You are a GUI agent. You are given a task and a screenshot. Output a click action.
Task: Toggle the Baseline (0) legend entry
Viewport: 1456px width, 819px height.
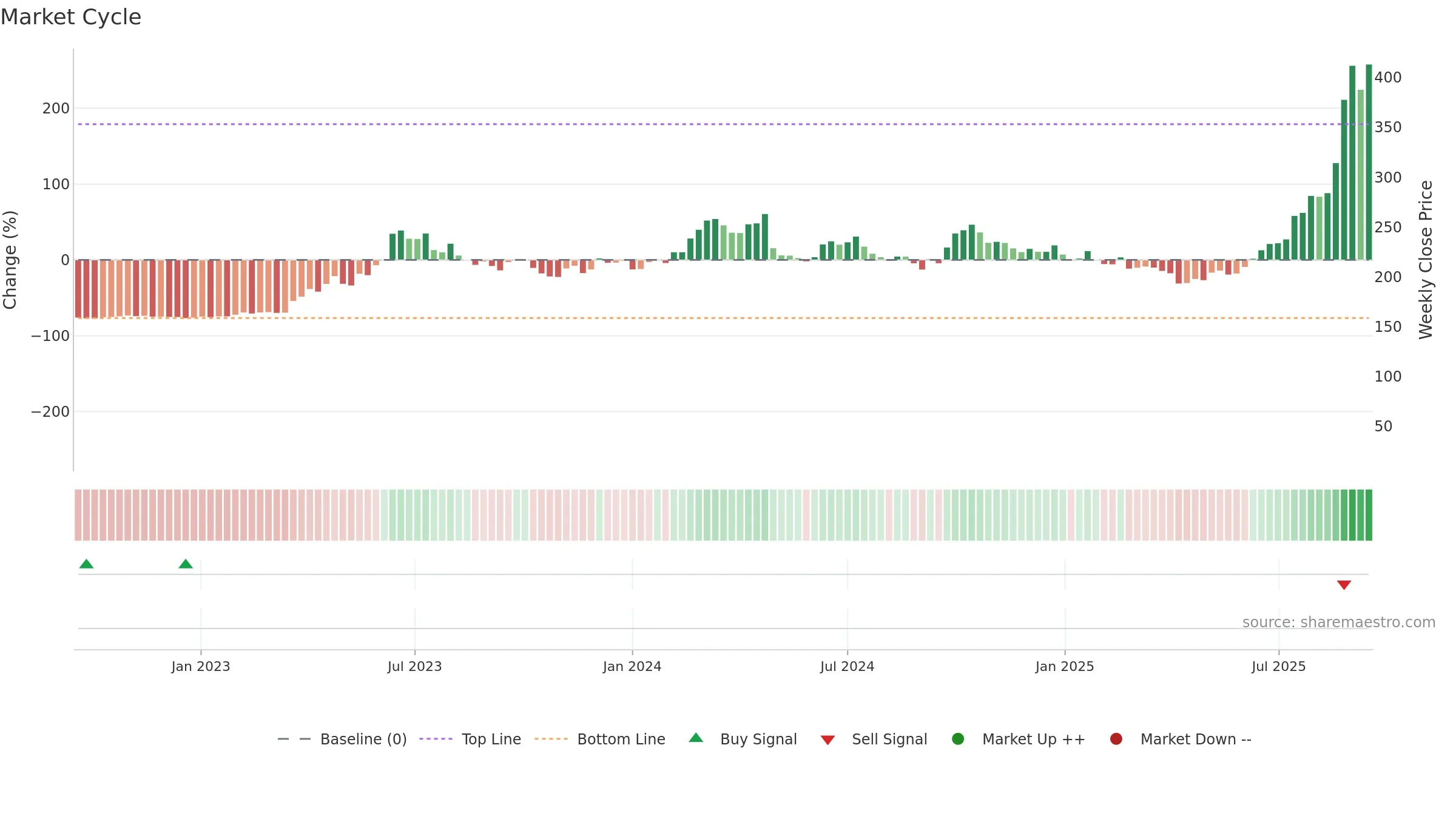coord(342,739)
